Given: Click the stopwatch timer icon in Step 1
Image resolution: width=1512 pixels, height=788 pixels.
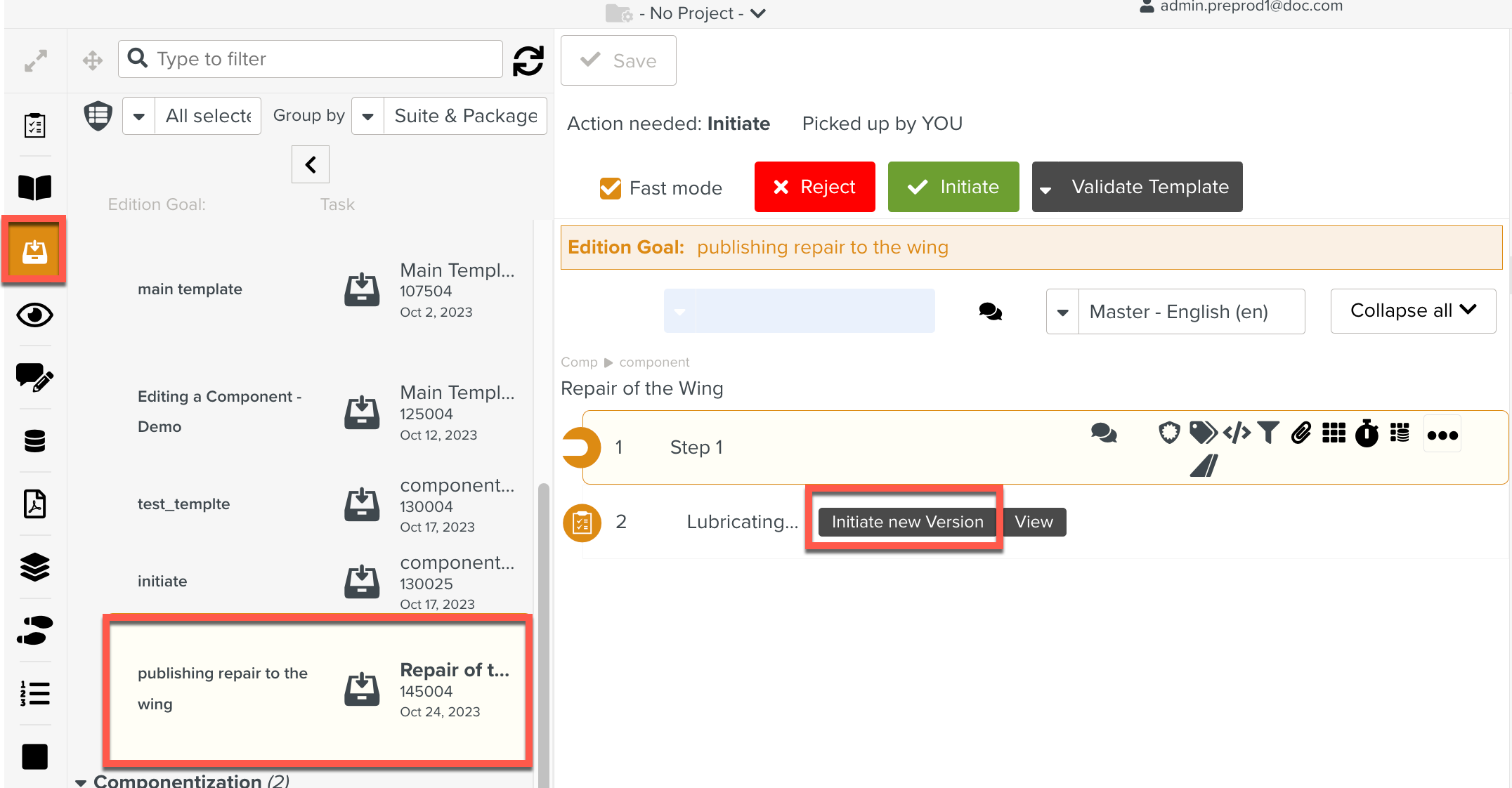Looking at the screenshot, I should pos(1367,433).
